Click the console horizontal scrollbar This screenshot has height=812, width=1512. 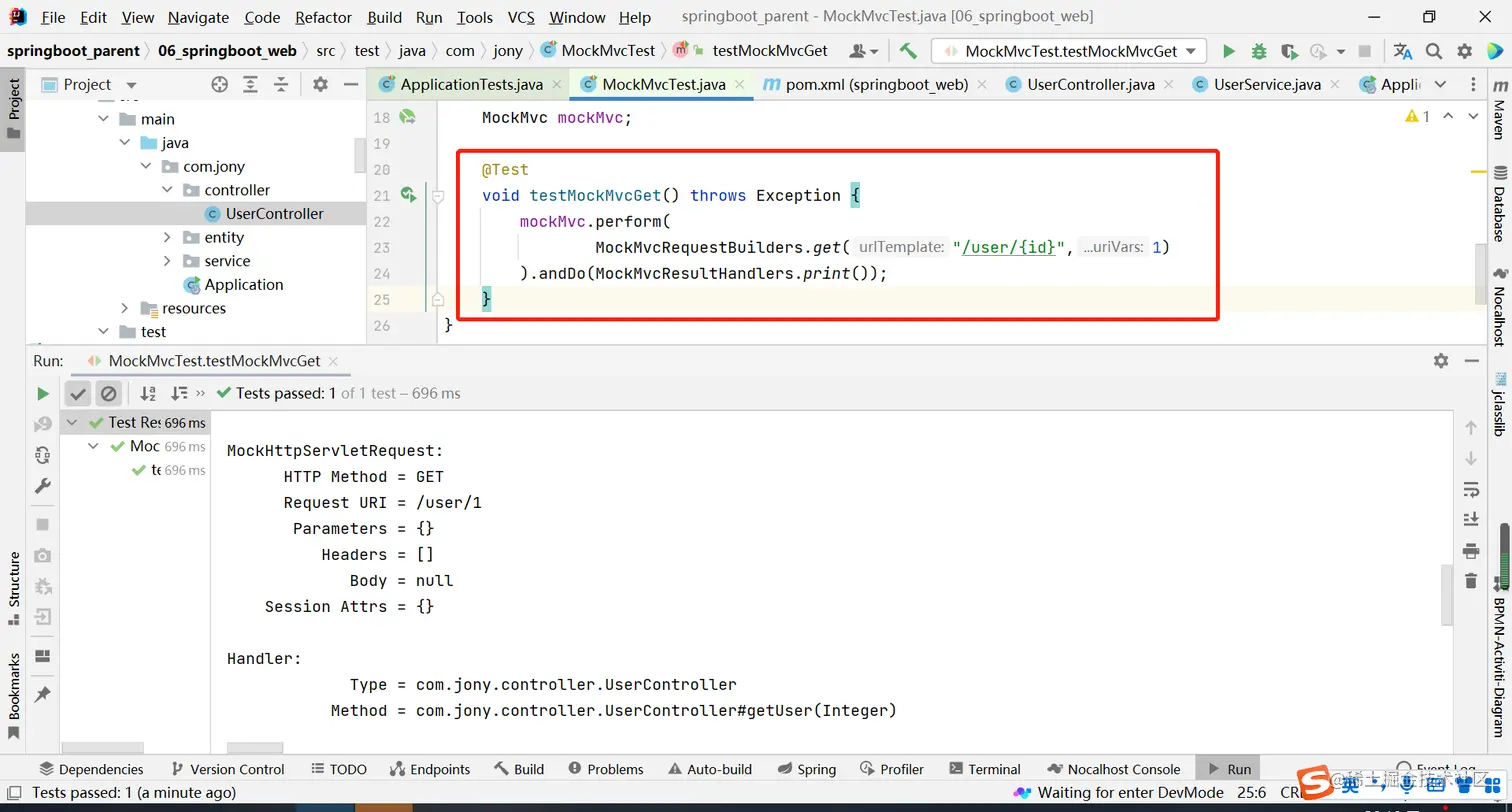click(x=255, y=747)
